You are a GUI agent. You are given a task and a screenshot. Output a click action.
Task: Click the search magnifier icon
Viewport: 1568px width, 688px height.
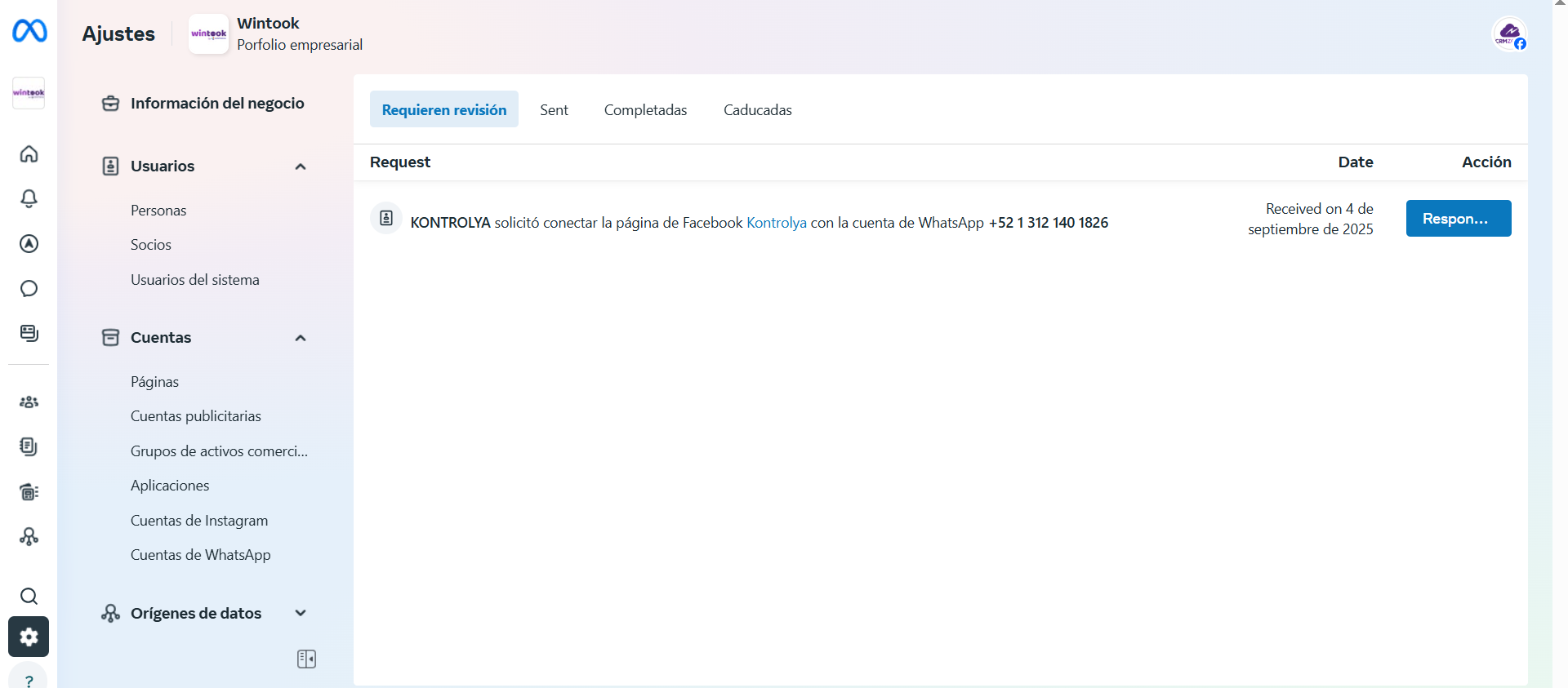pos(29,596)
